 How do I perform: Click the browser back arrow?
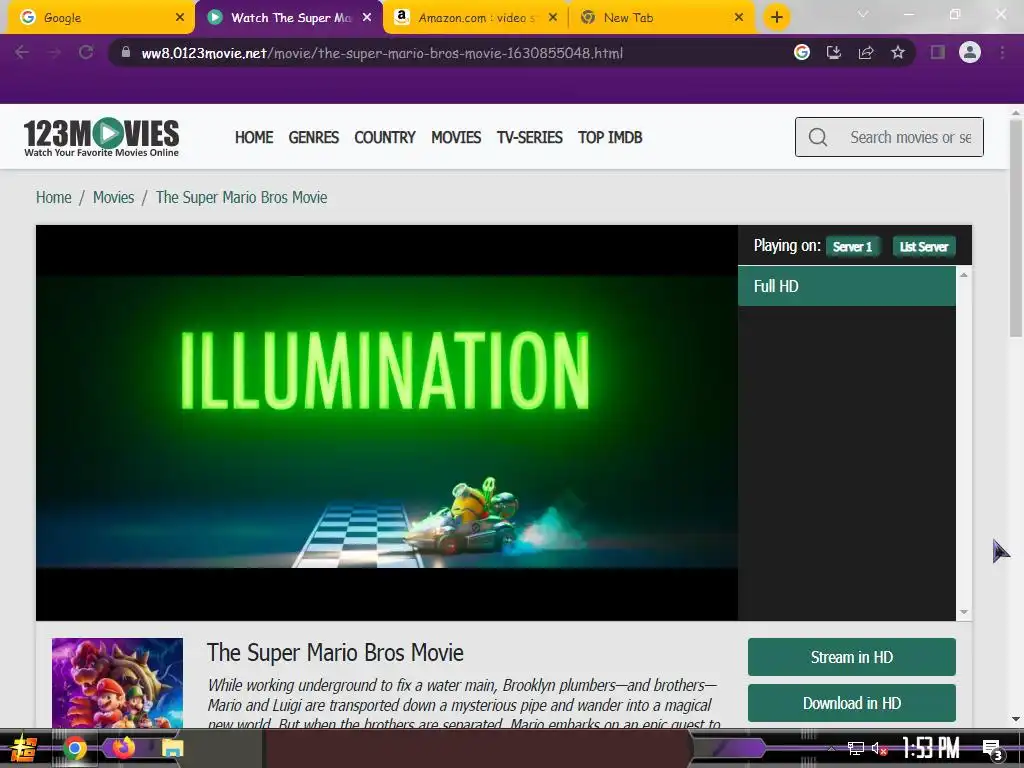click(x=22, y=52)
